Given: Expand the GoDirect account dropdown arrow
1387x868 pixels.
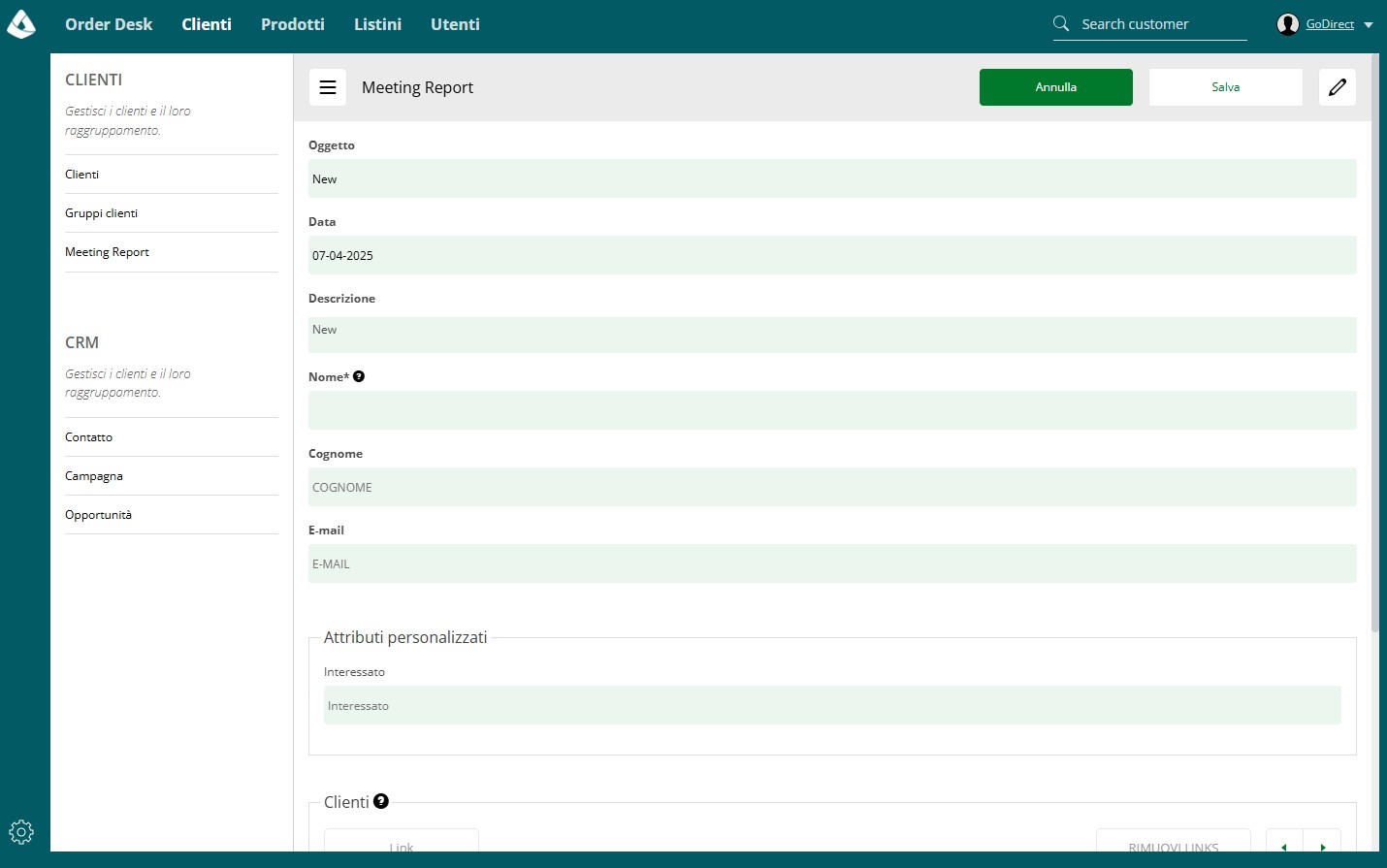Looking at the screenshot, I should [1369, 25].
